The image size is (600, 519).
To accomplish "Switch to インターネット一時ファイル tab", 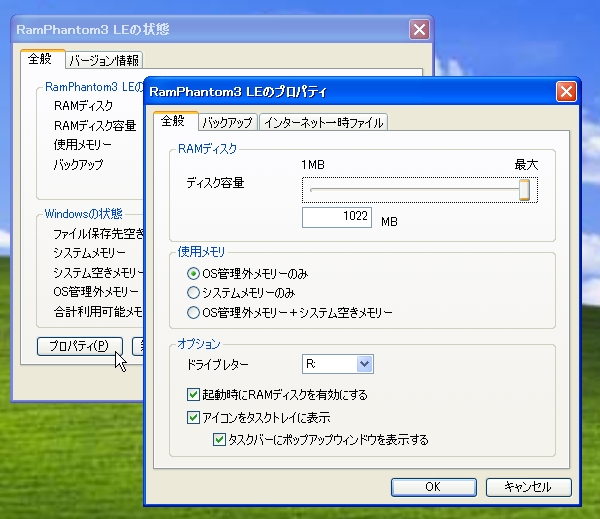I will 323,122.
